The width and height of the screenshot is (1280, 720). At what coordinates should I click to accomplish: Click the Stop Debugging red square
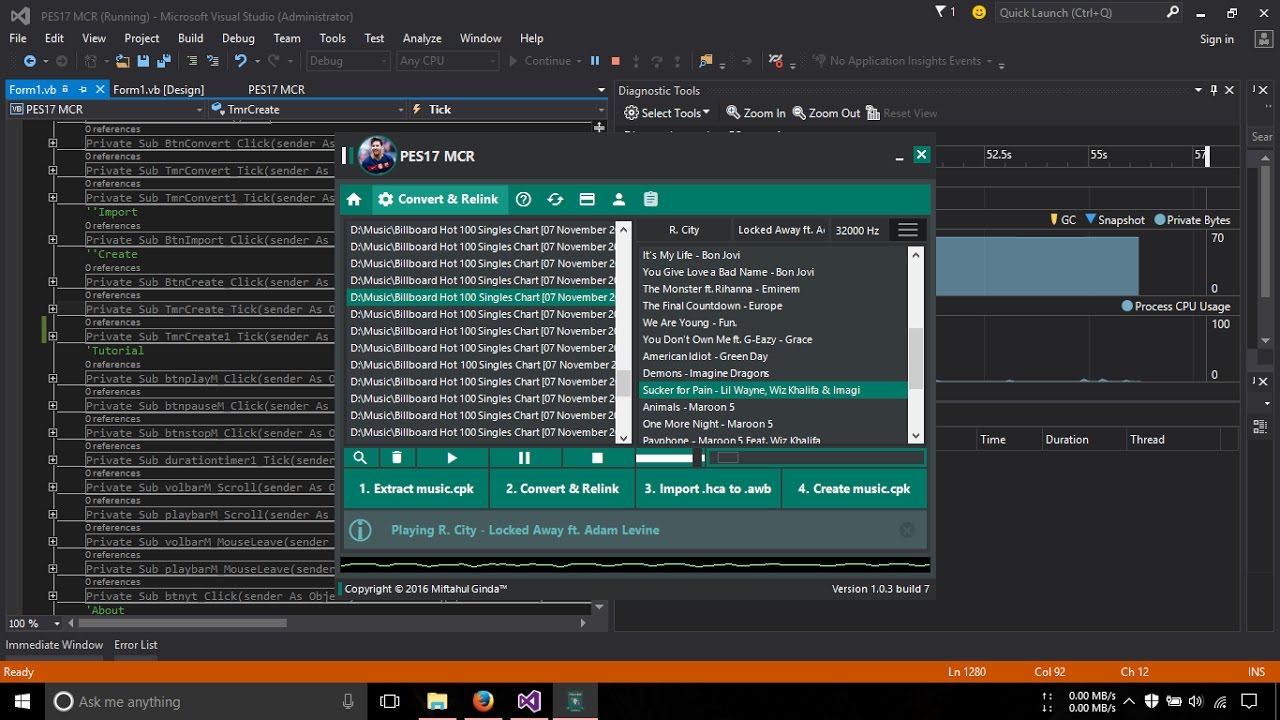point(616,61)
